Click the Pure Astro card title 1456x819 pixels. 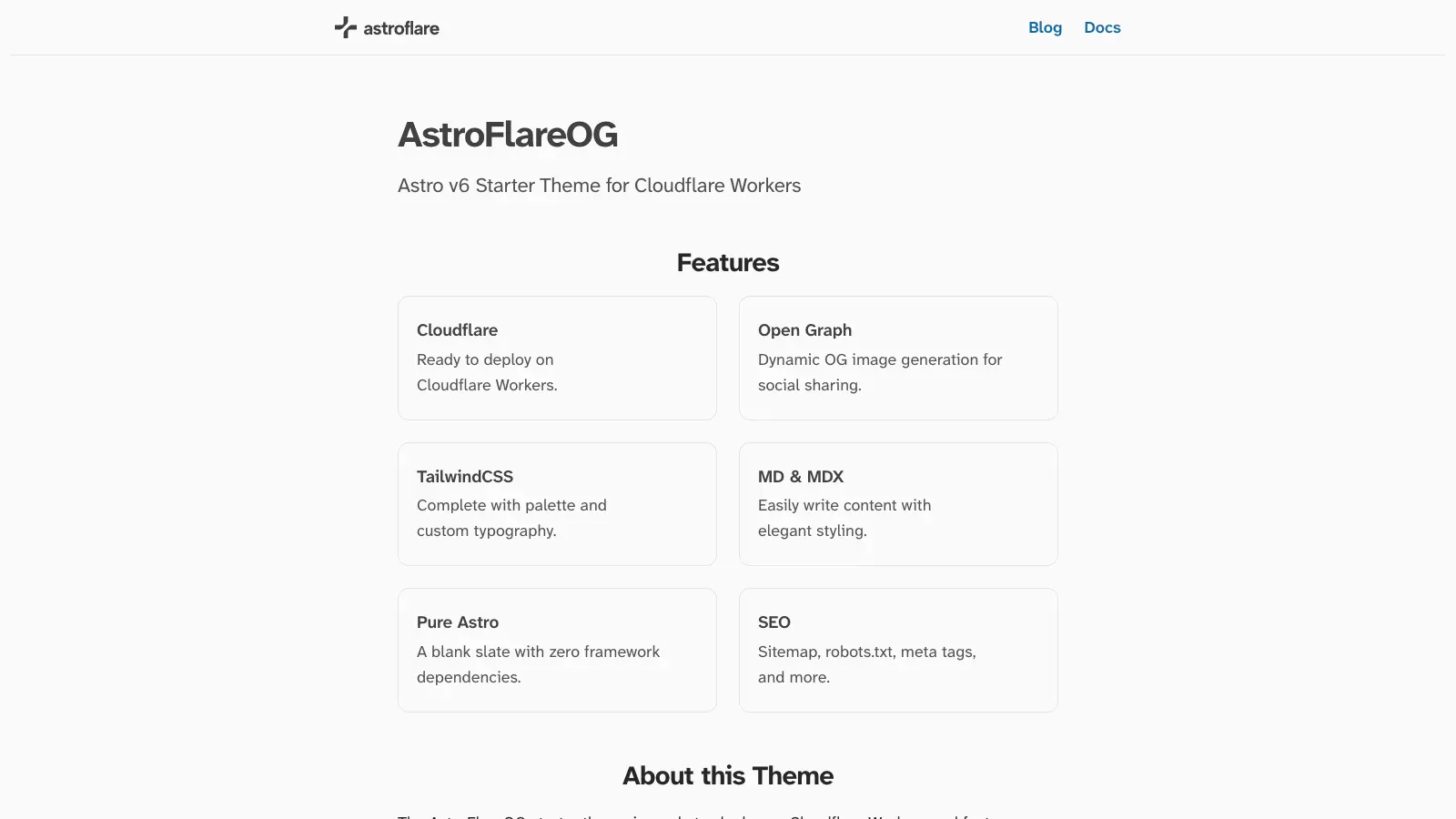click(458, 622)
